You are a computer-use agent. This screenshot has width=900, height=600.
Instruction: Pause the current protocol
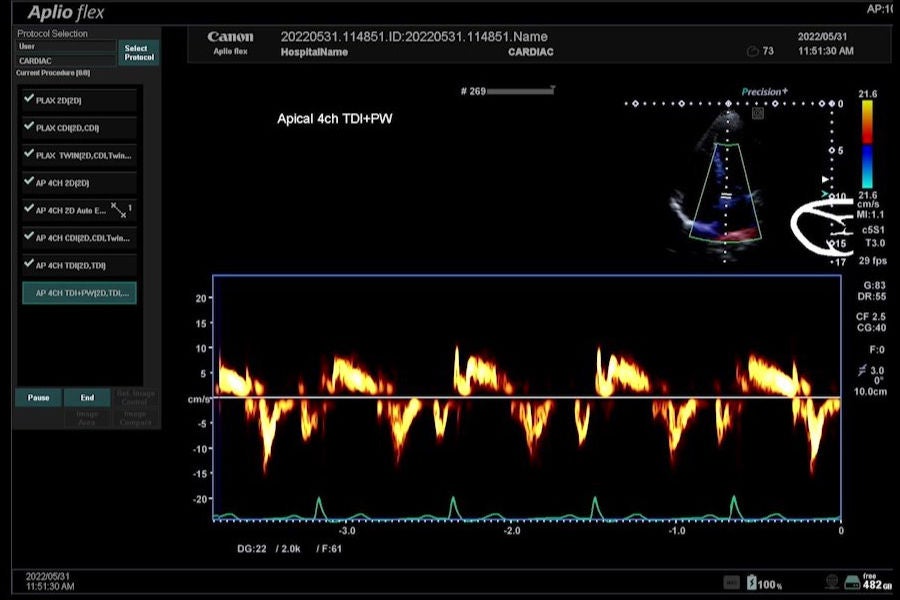pyautogui.click(x=38, y=397)
